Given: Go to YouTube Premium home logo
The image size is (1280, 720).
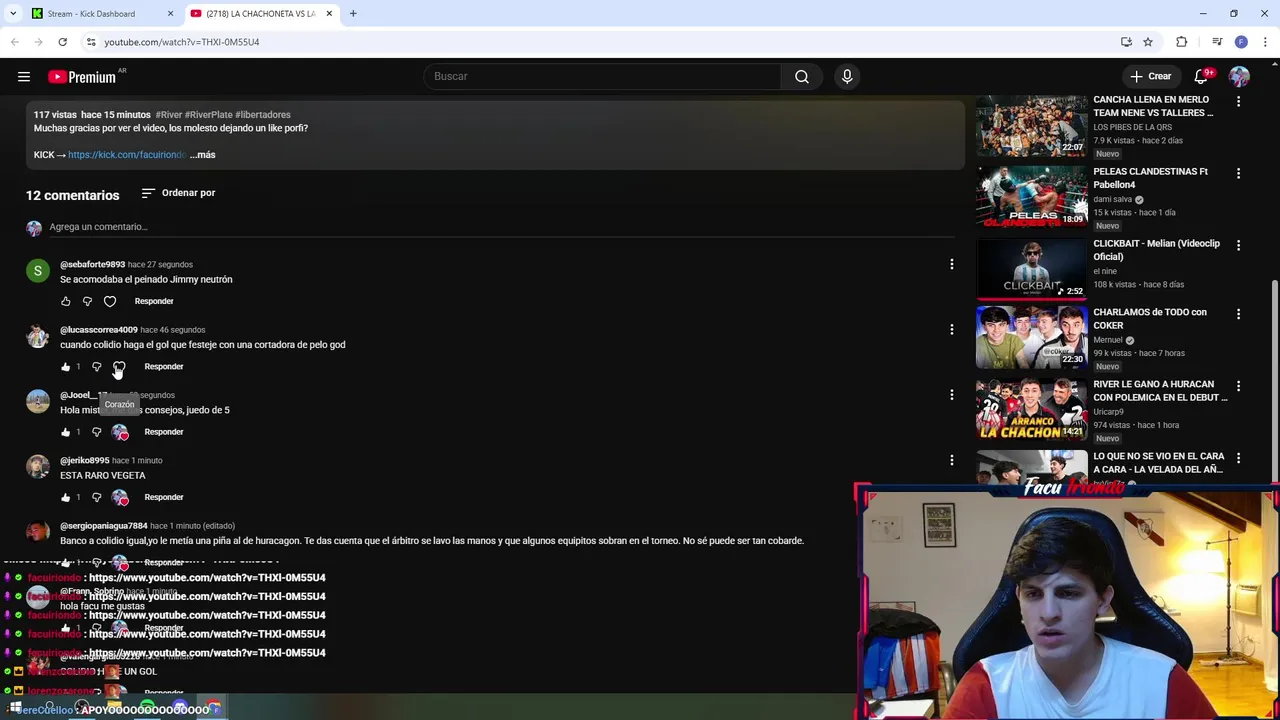Looking at the screenshot, I should pyautogui.click(x=82, y=77).
